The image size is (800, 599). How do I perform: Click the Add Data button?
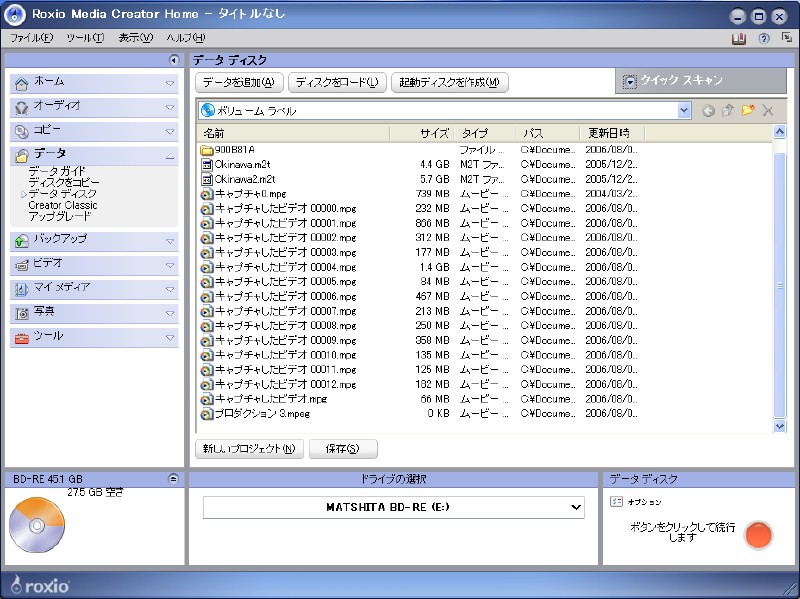pos(239,82)
